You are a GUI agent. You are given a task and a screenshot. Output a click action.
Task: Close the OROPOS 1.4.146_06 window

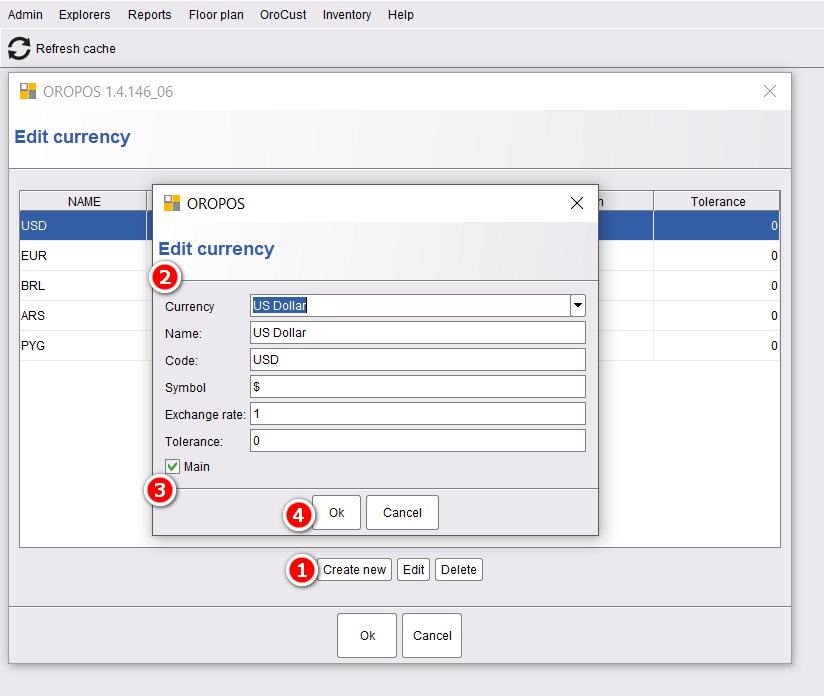770,91
